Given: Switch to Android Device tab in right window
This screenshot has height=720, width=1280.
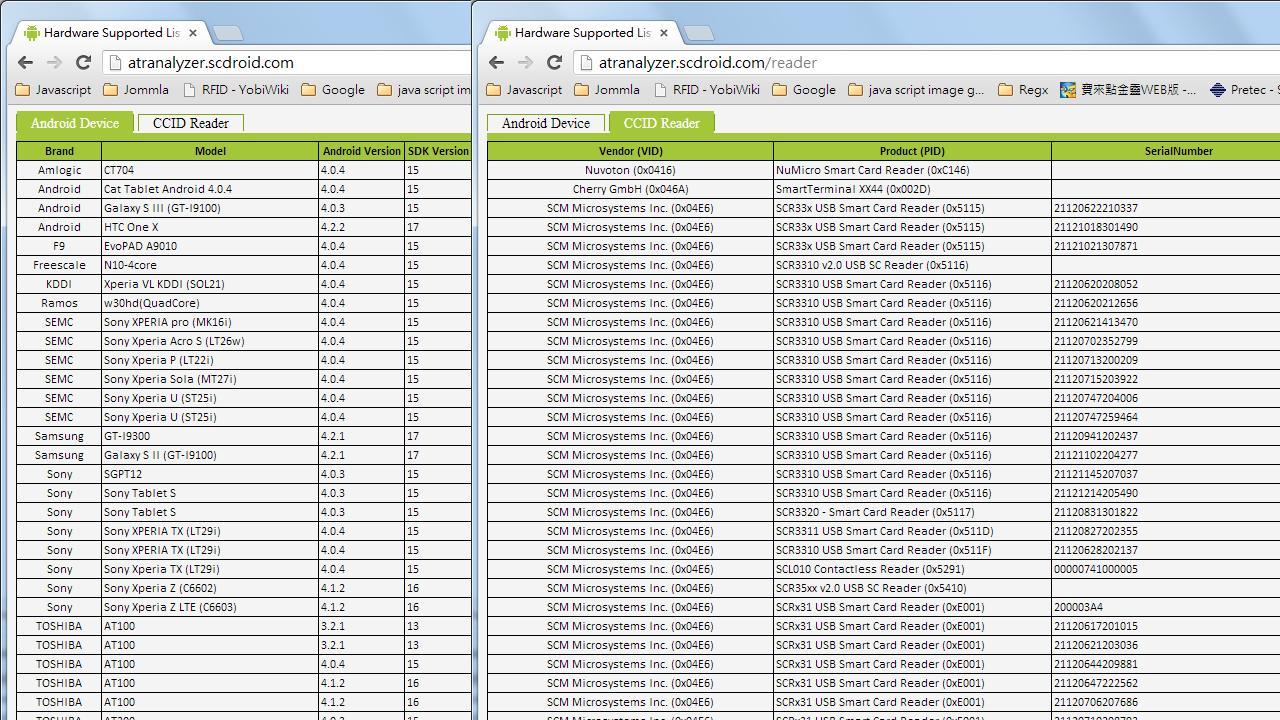Looking at the screenshot, I should coord(545,123).
